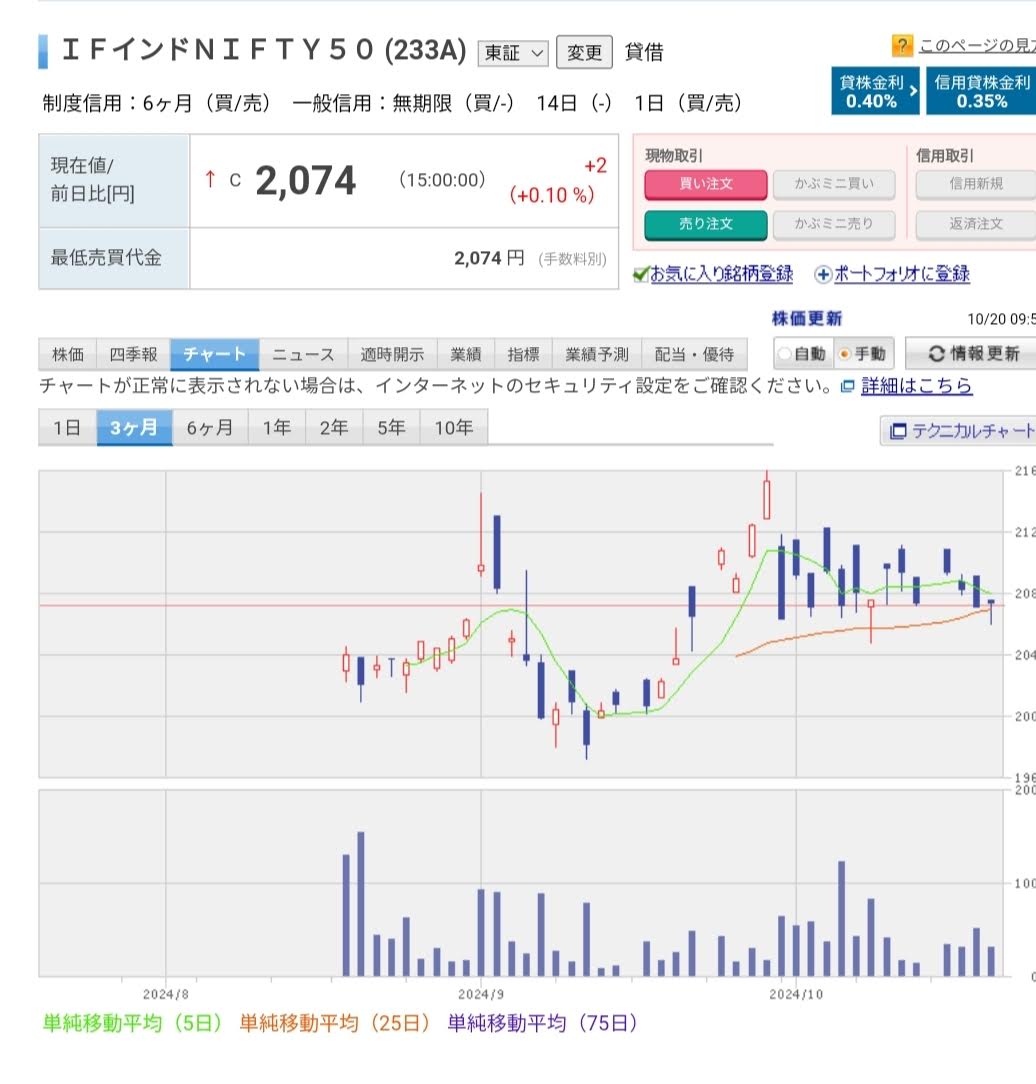Select 手動 price update radio button
This screenshot has height=1084, width=1036.
[844, 354]
